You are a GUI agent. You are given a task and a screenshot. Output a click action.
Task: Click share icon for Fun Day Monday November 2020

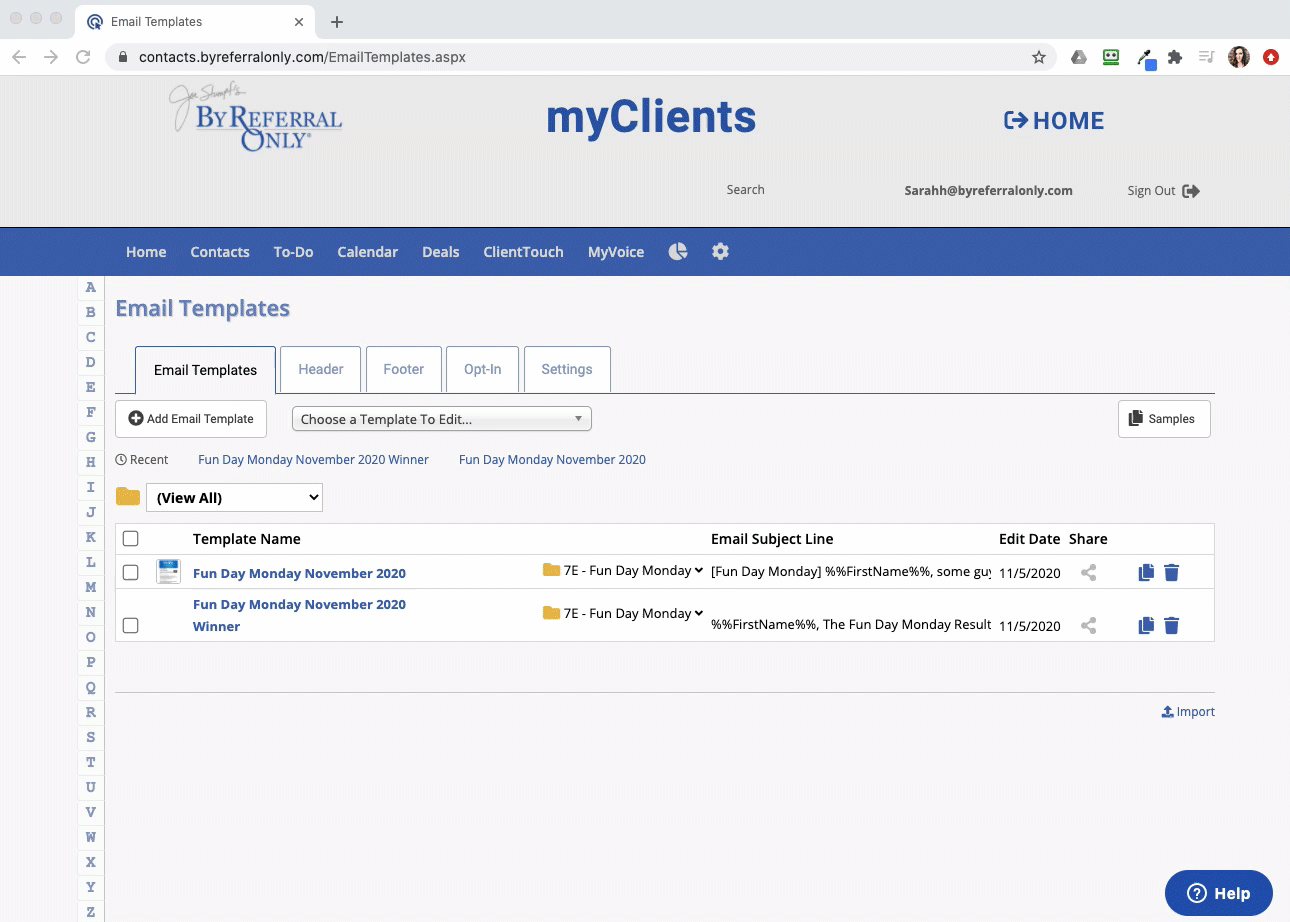[x=1089, y=573]
